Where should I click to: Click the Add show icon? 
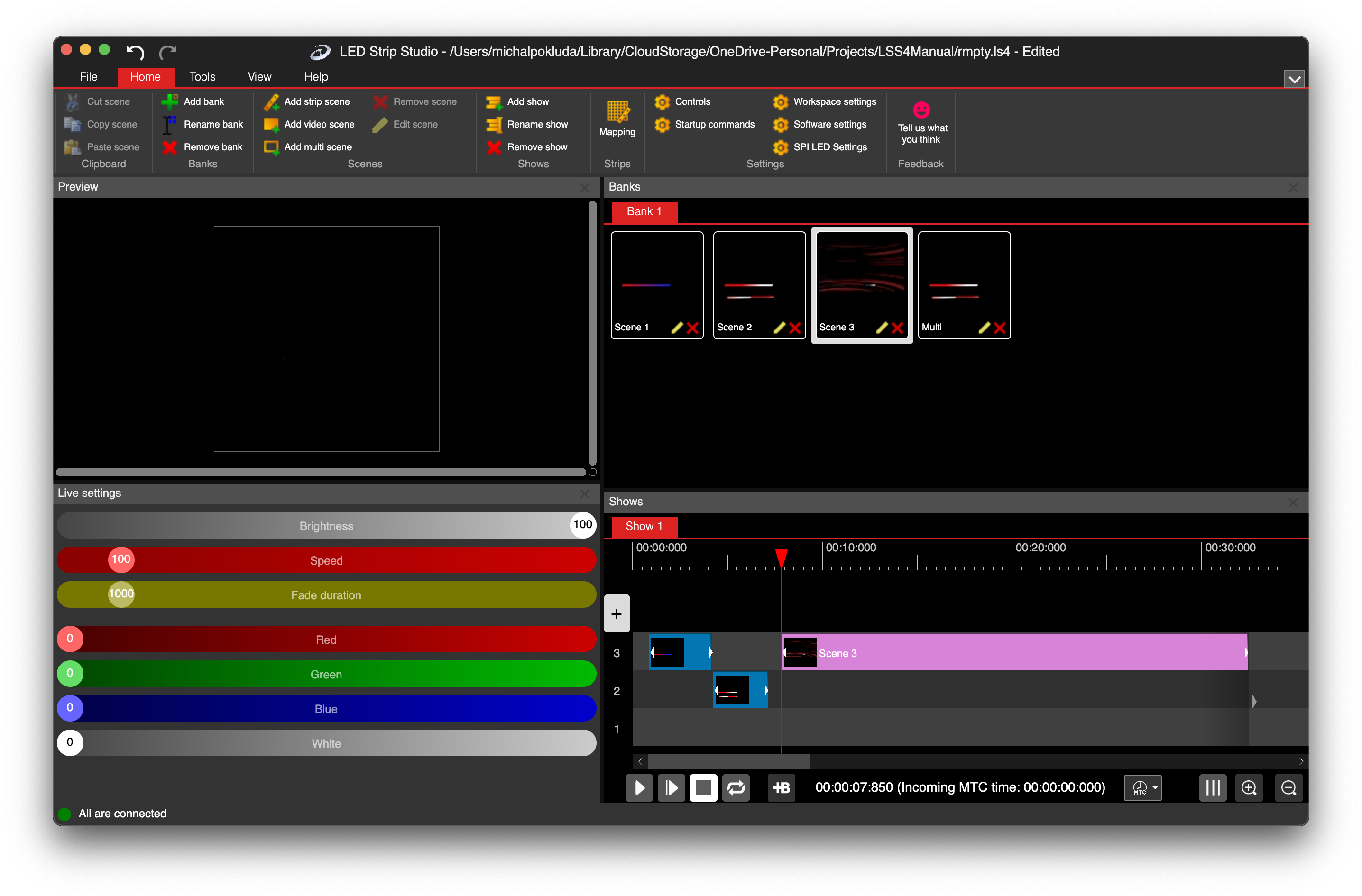[x=494, y=101]
